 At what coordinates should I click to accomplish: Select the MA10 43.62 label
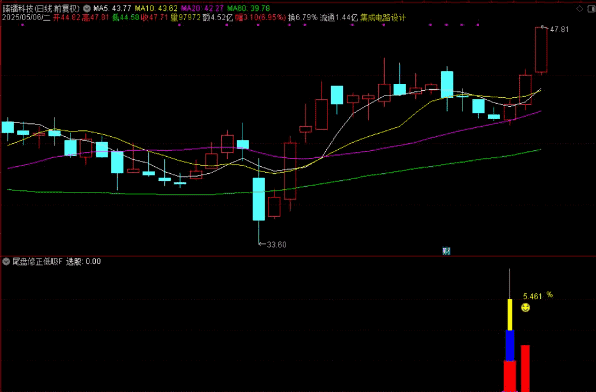(156, 8)
